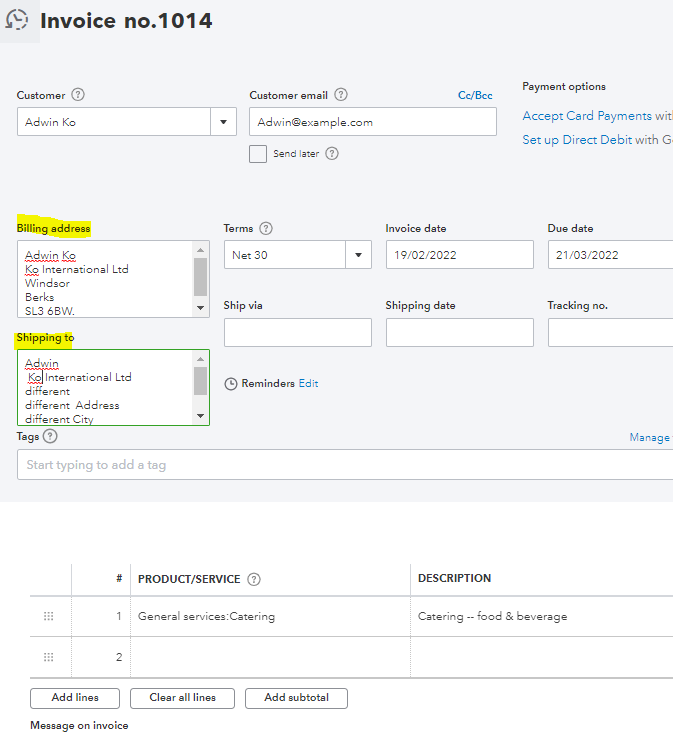Enable the Send later checkbox
Viewport: 673px width, 738px height.
(258, 154)
